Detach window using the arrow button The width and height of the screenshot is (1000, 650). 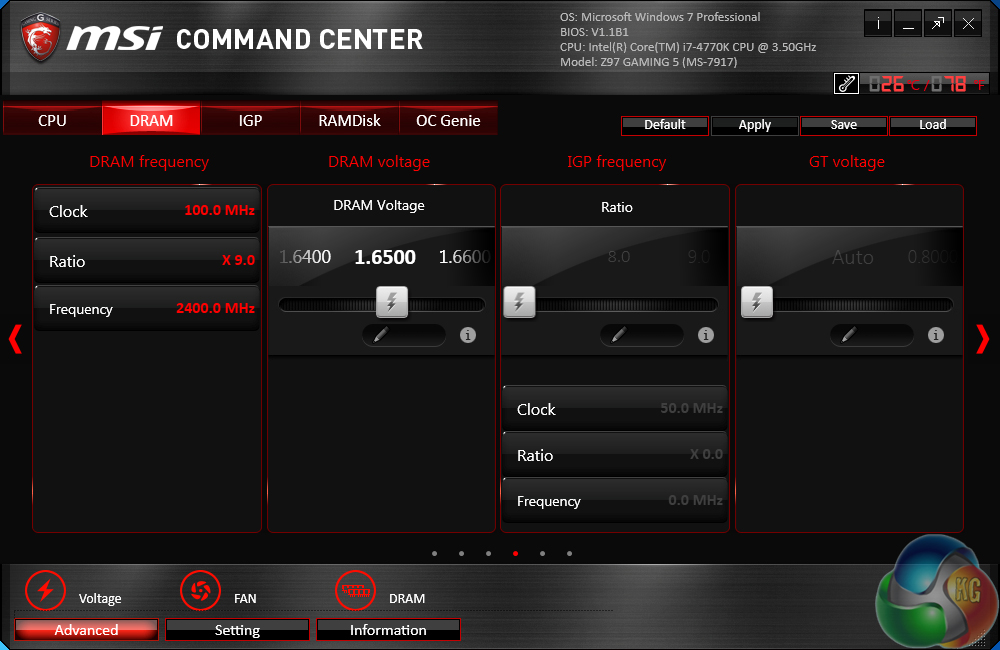938,24
